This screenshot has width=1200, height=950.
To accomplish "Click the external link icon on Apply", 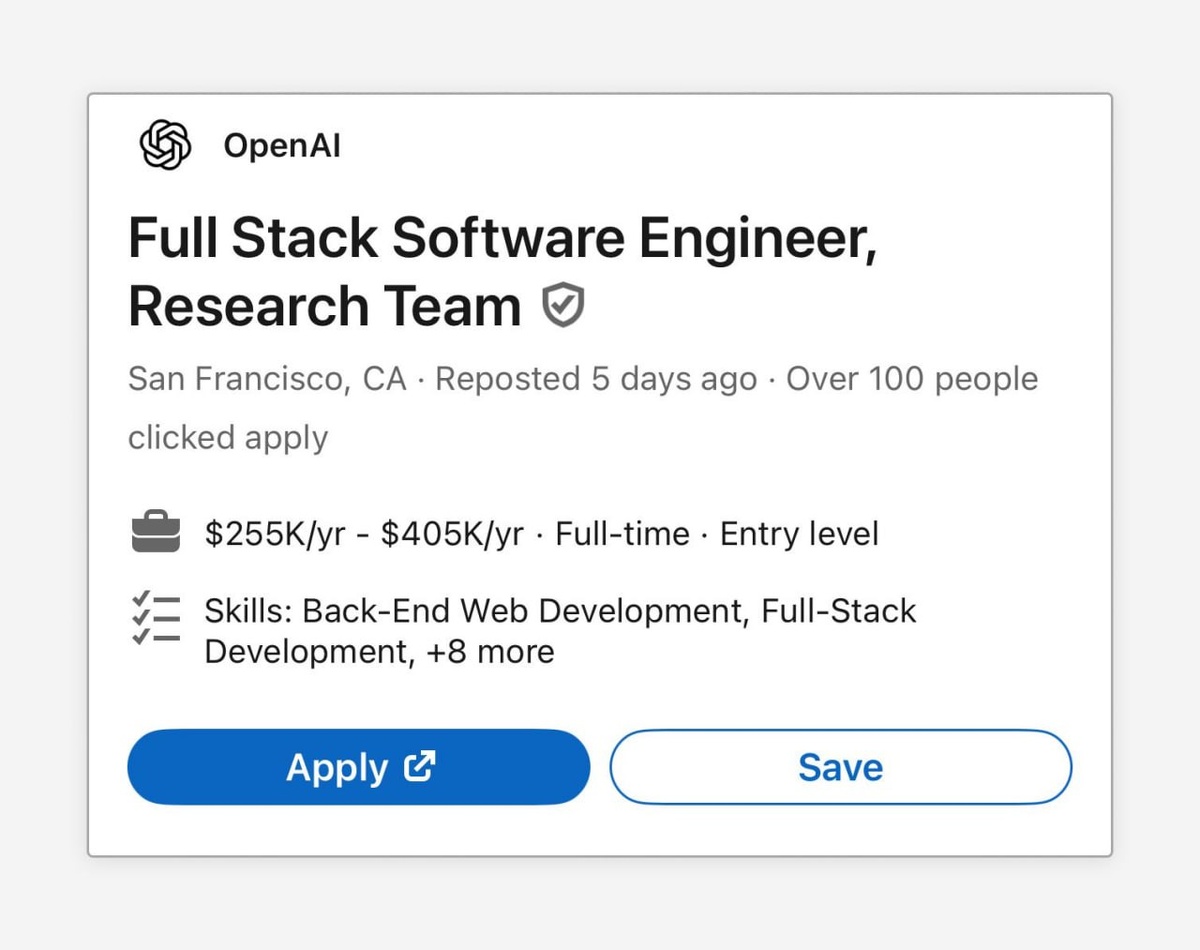I will point(419,767).
